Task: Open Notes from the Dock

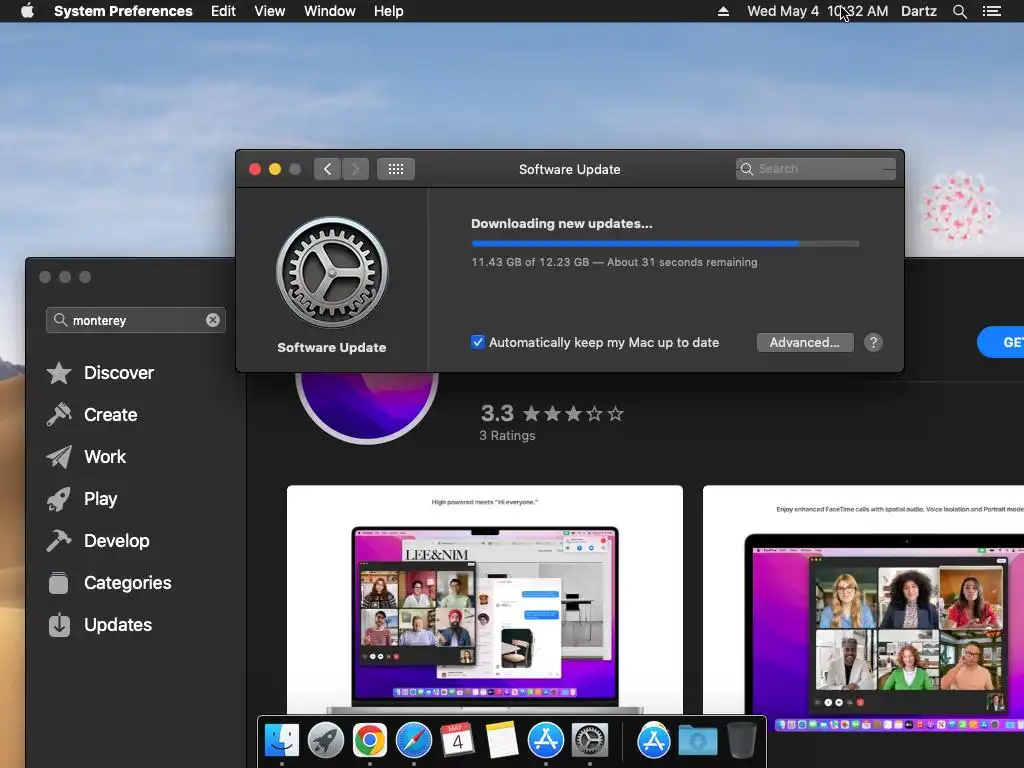Action: 502,741
